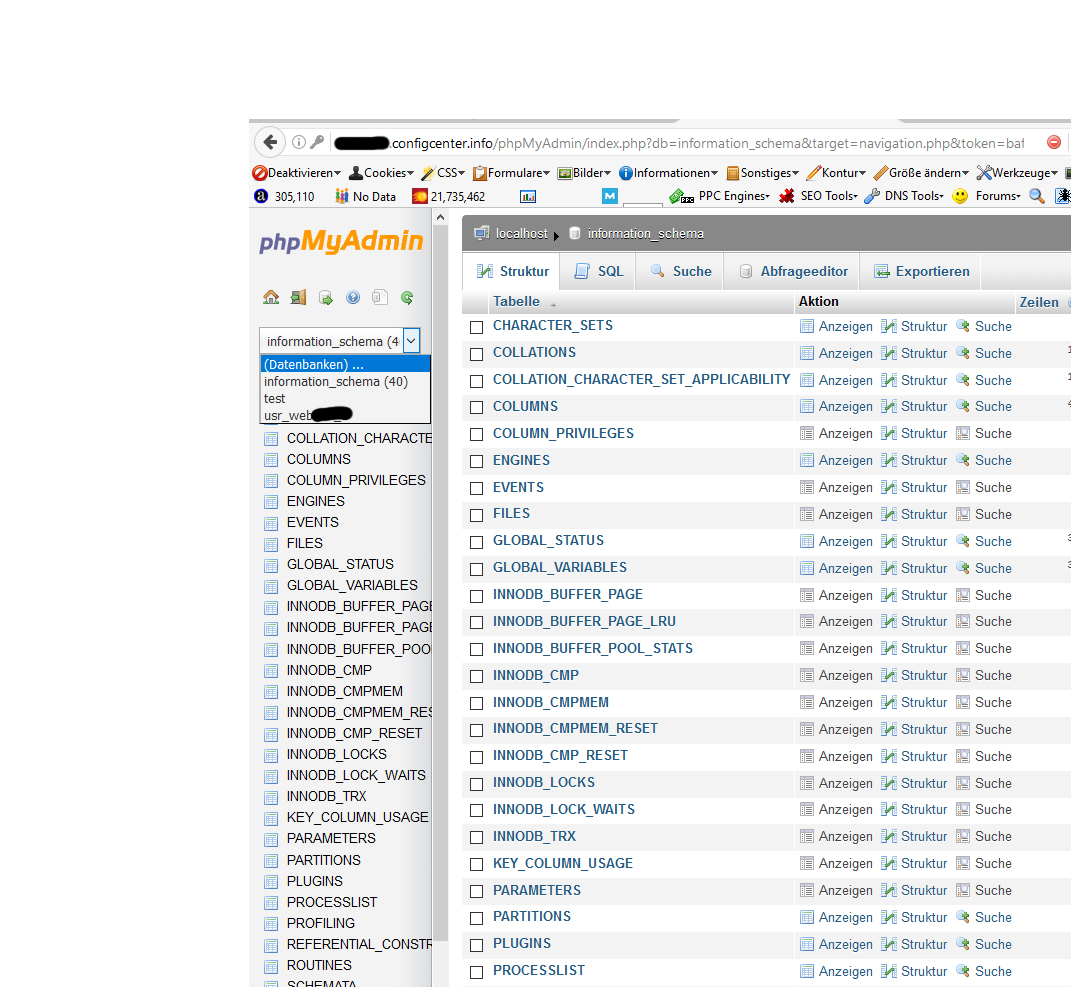Viewport: 1071px width, 987px height.
Task: Click the log out door icon
Action: pyautogui.click(x=298, y=297)
